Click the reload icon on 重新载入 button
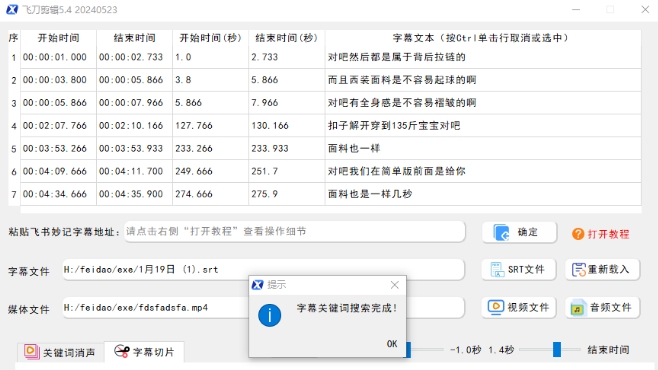The width and height of the screenshot is (658, 370). pos(579,270)
